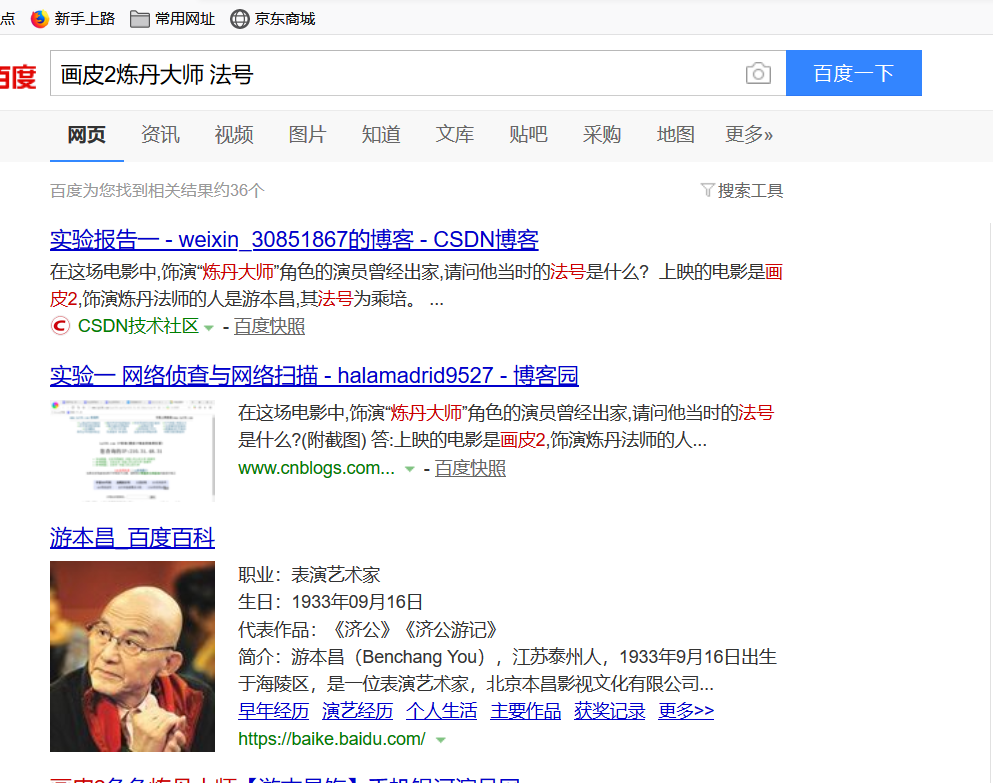Click the 游本昌 portrait photo
The width and height of the screenshot is (993, 783).
[x=132, y=656]
